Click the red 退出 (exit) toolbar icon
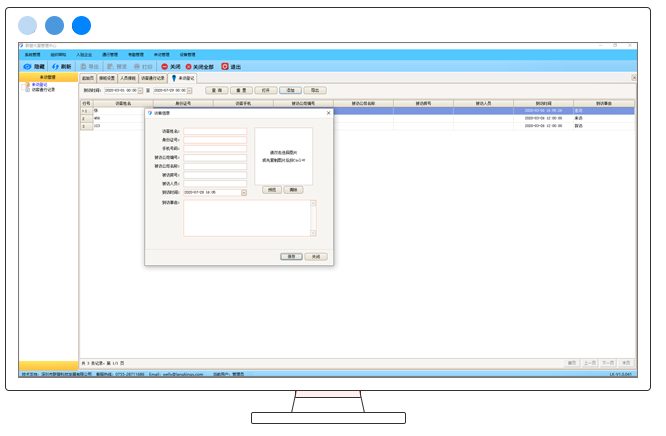666x436 pixels. pos(225,66)
